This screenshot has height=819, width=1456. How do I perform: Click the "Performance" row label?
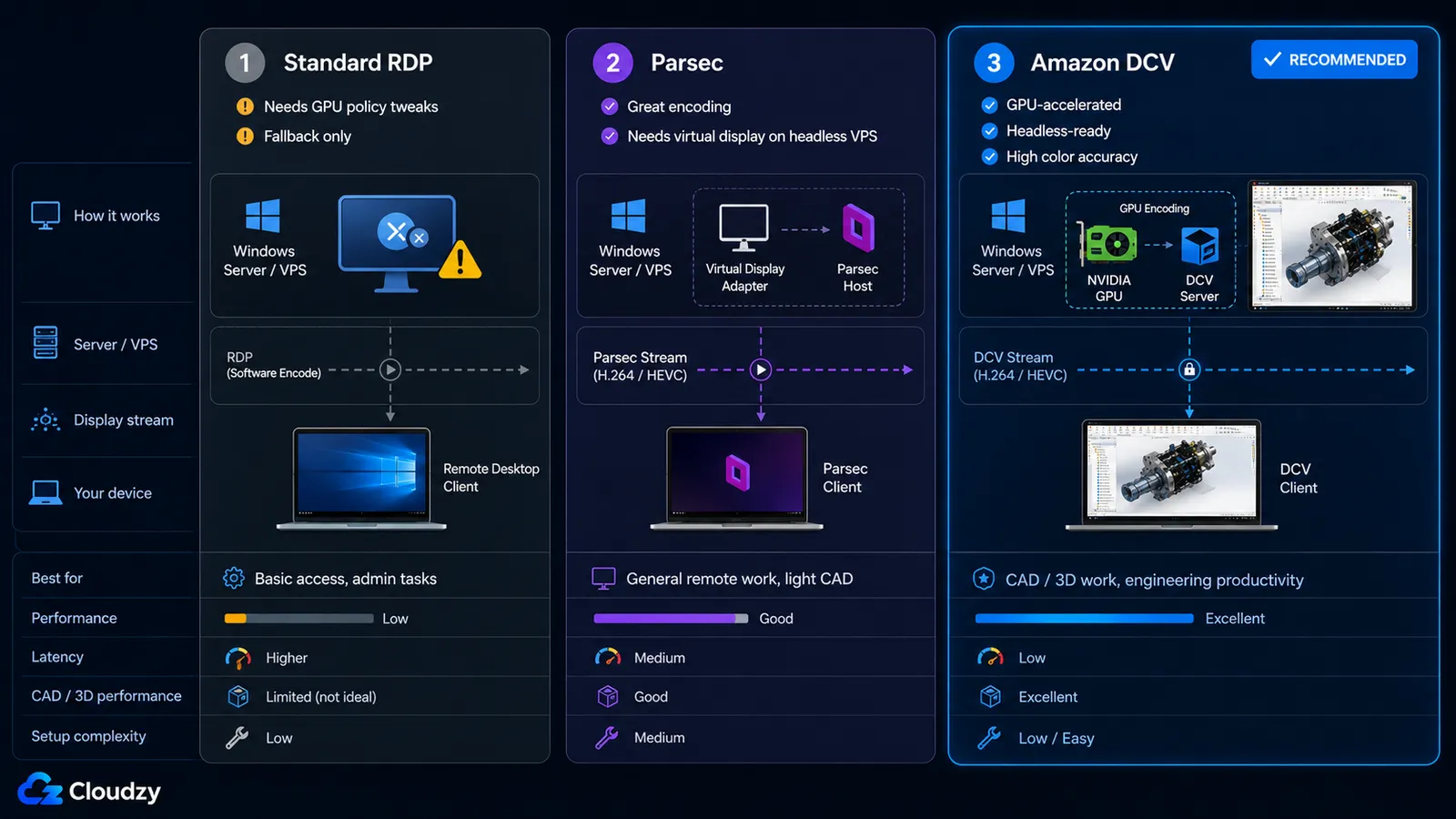pyautogui.click(x=74, y=618)
